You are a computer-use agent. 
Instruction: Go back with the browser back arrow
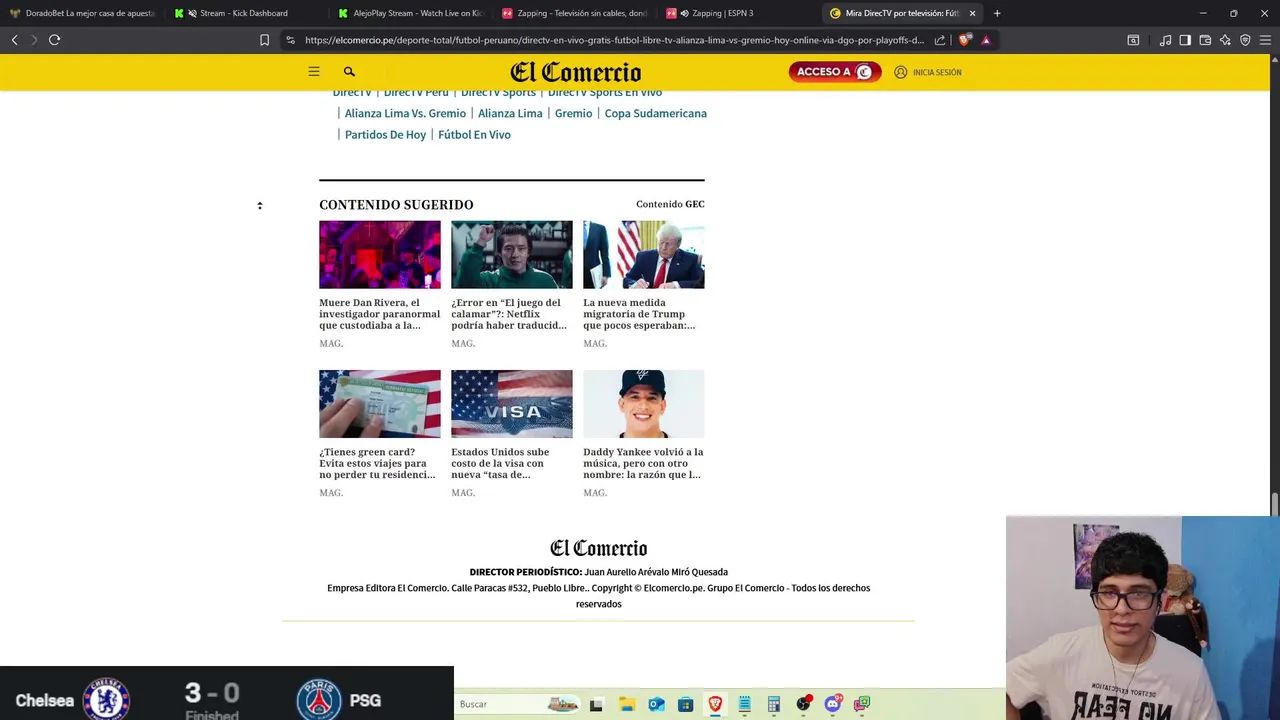[14, 40]
